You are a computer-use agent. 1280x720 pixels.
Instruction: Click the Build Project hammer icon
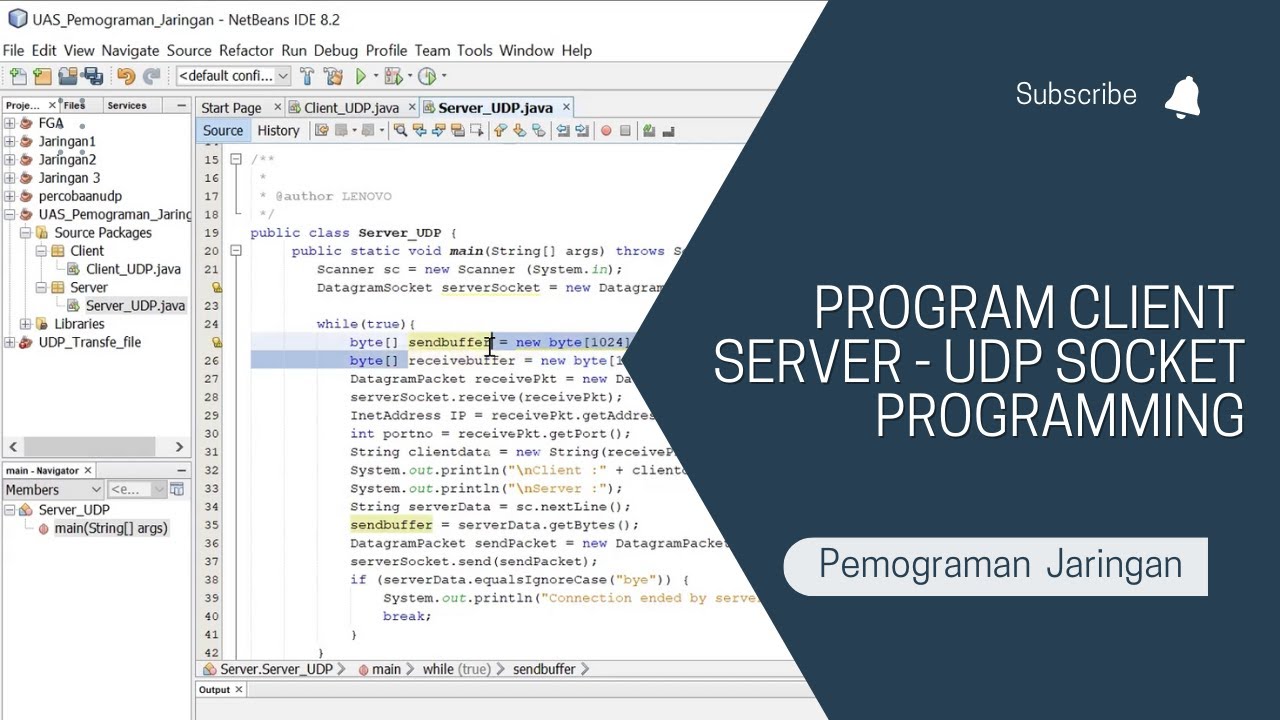pyautogui.click(x=307, y=76)
